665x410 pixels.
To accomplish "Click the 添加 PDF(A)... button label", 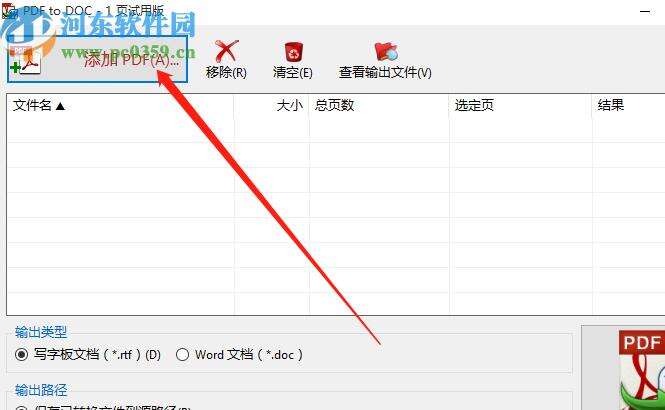I will tap(131, 60).
